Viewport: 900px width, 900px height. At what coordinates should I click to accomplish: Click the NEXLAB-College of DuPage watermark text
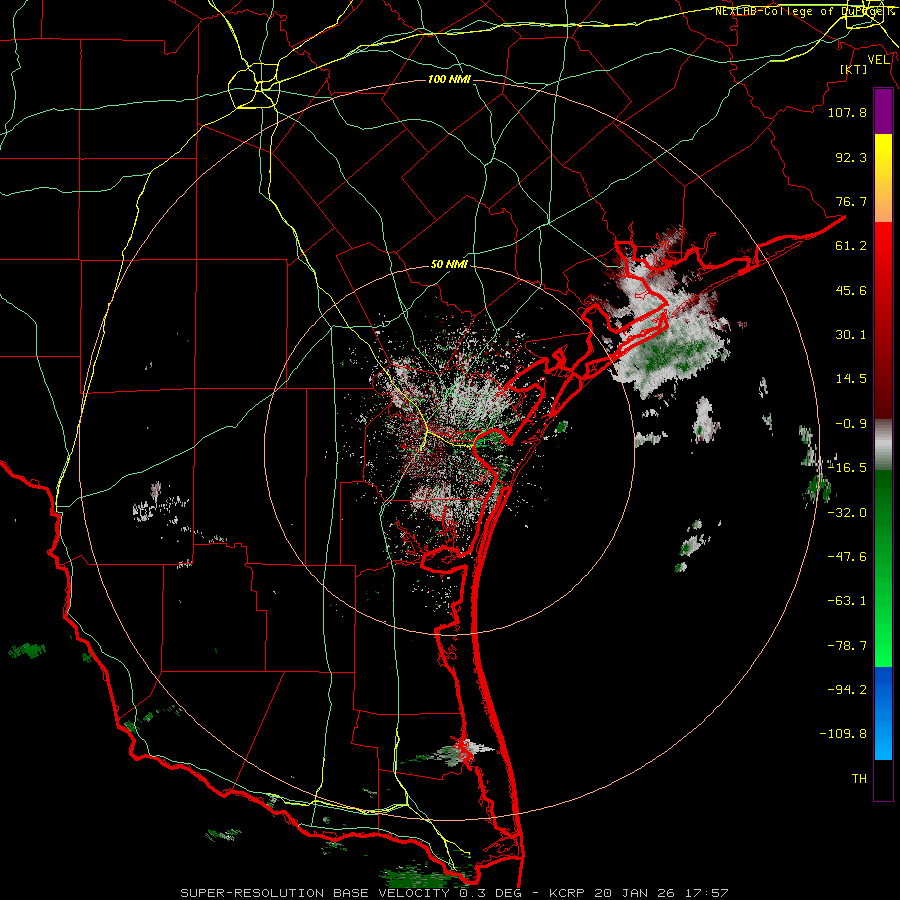(x=804, y=11)
